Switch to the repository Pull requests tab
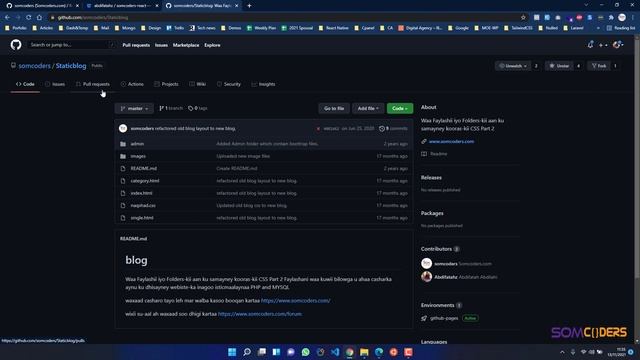This screenshot has height=360, width=640. pos(93,84)
